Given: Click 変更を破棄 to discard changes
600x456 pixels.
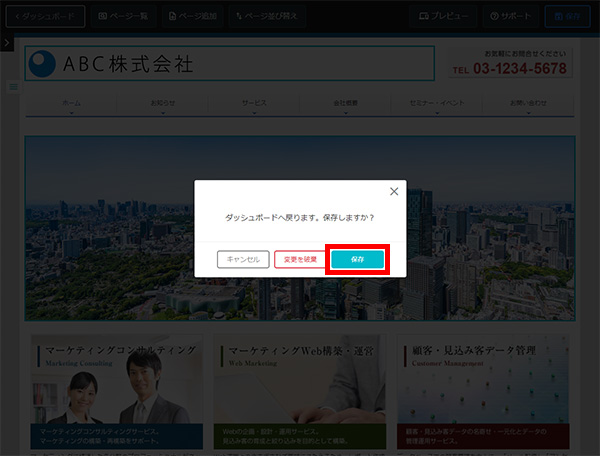Looking at the screenshot, I should (x=299, y=259).
